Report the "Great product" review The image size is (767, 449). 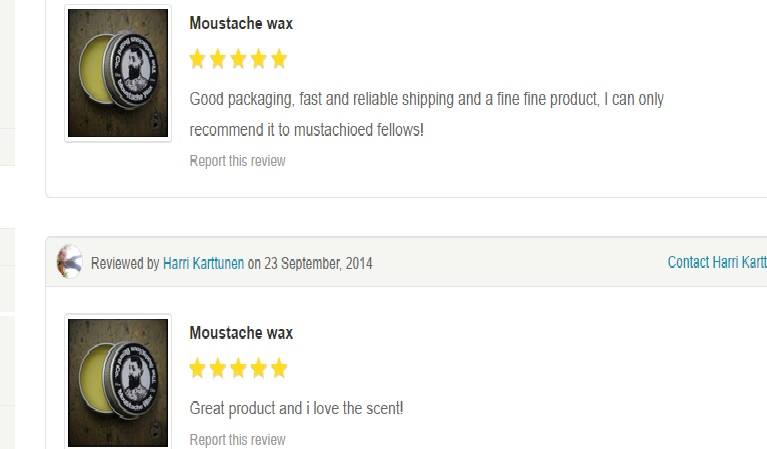(x=237, y=440)
